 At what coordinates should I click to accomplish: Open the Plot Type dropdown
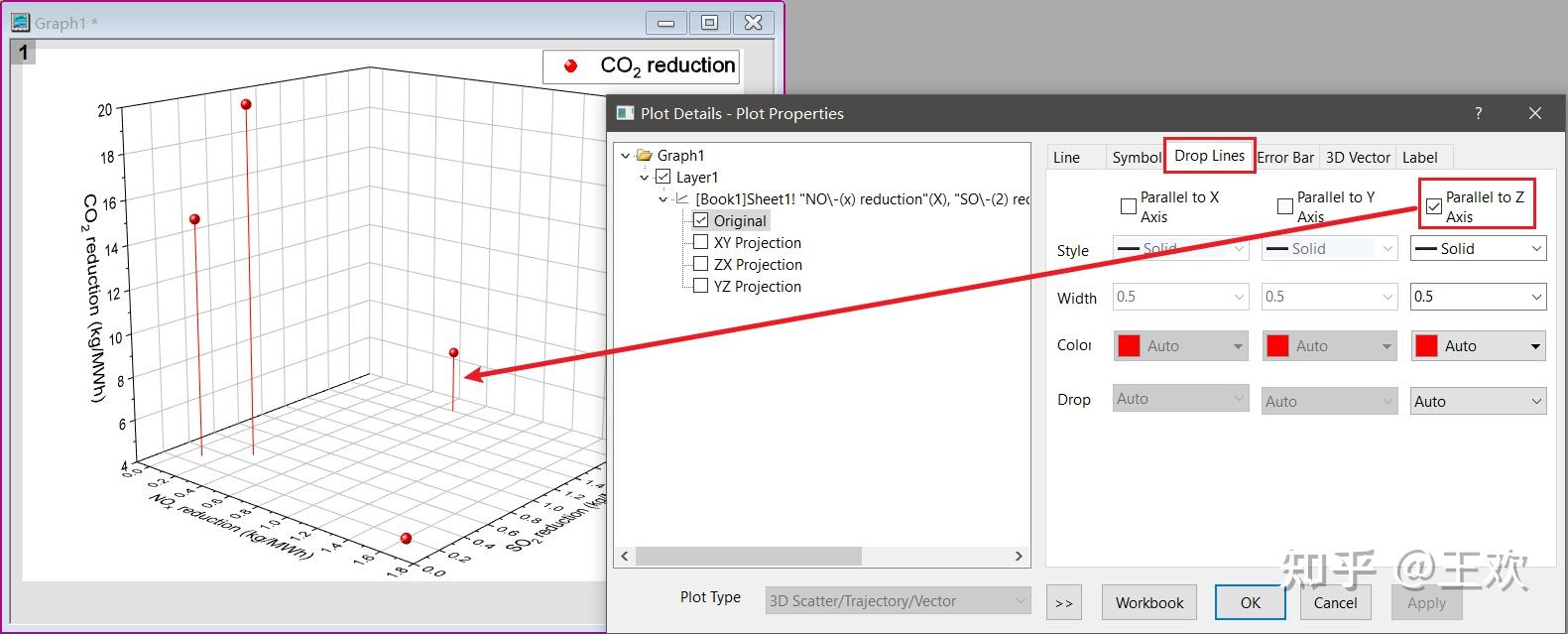tap(899, 600)
